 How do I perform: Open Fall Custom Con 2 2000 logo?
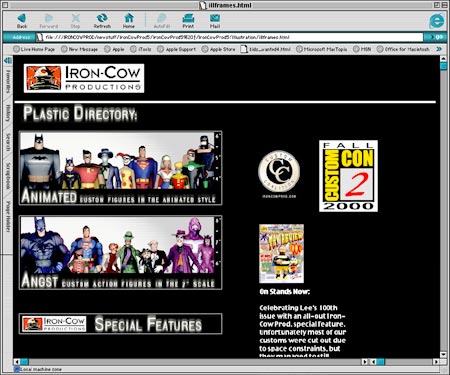[348, 176]
